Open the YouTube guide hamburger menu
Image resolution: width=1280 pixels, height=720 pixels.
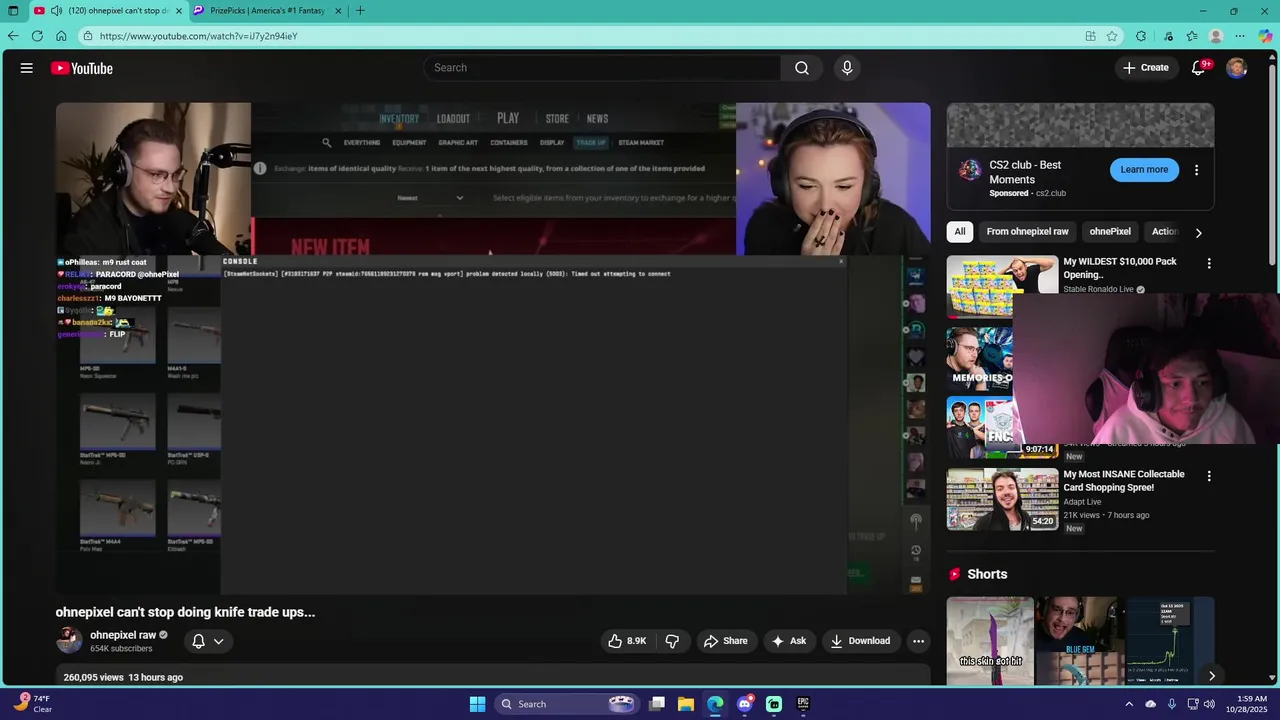(27, 68)
